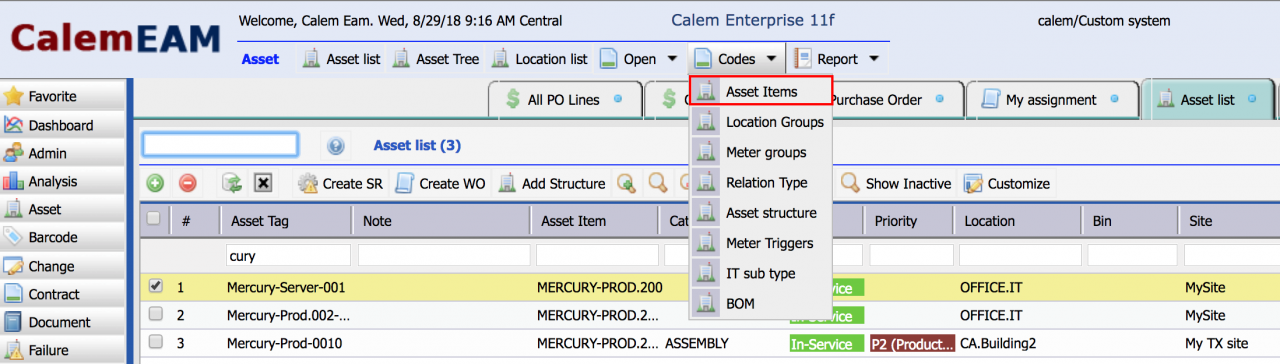Click the green add new asset icon

tap(155, 183)
